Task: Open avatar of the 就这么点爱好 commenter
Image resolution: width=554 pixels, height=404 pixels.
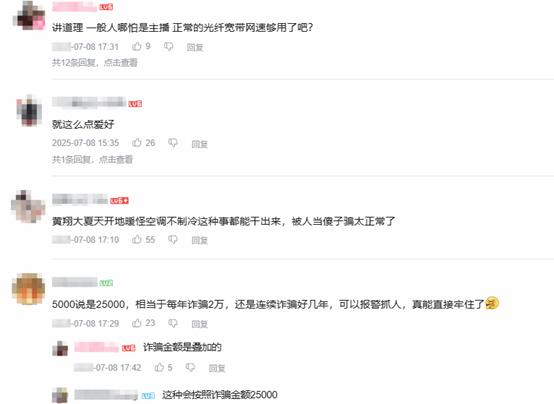Action: click(29, 111)
